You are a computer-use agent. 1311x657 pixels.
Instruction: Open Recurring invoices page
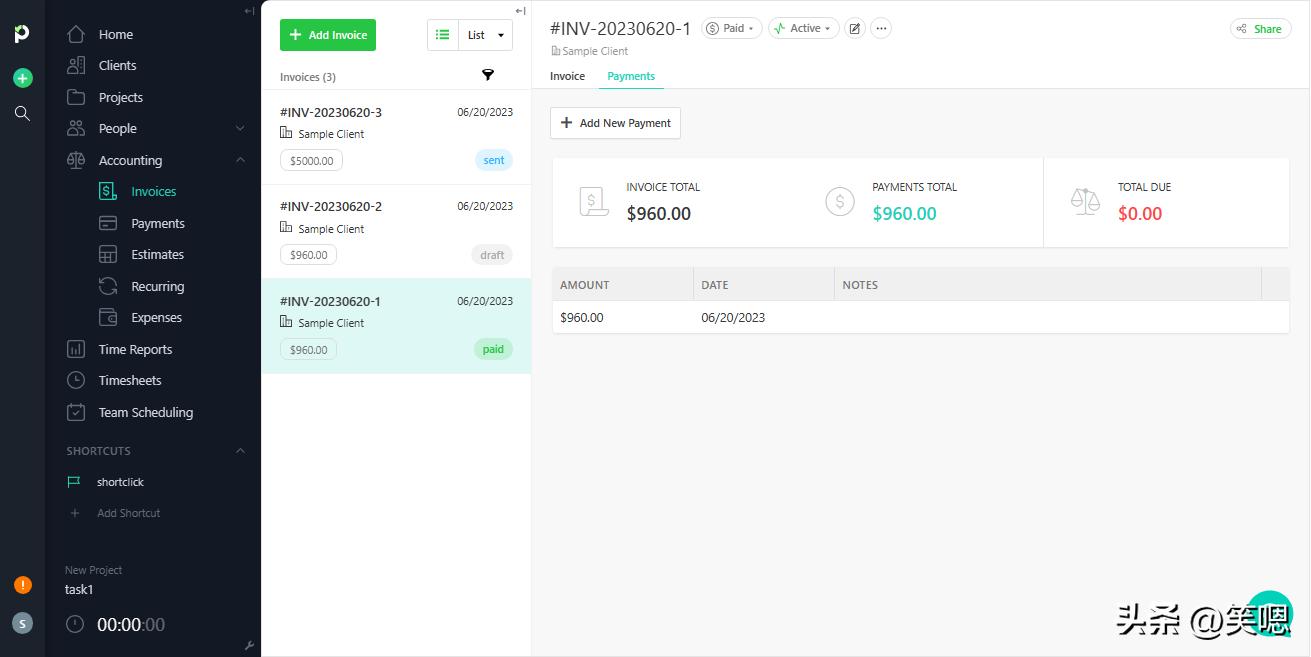click(157, 286)
